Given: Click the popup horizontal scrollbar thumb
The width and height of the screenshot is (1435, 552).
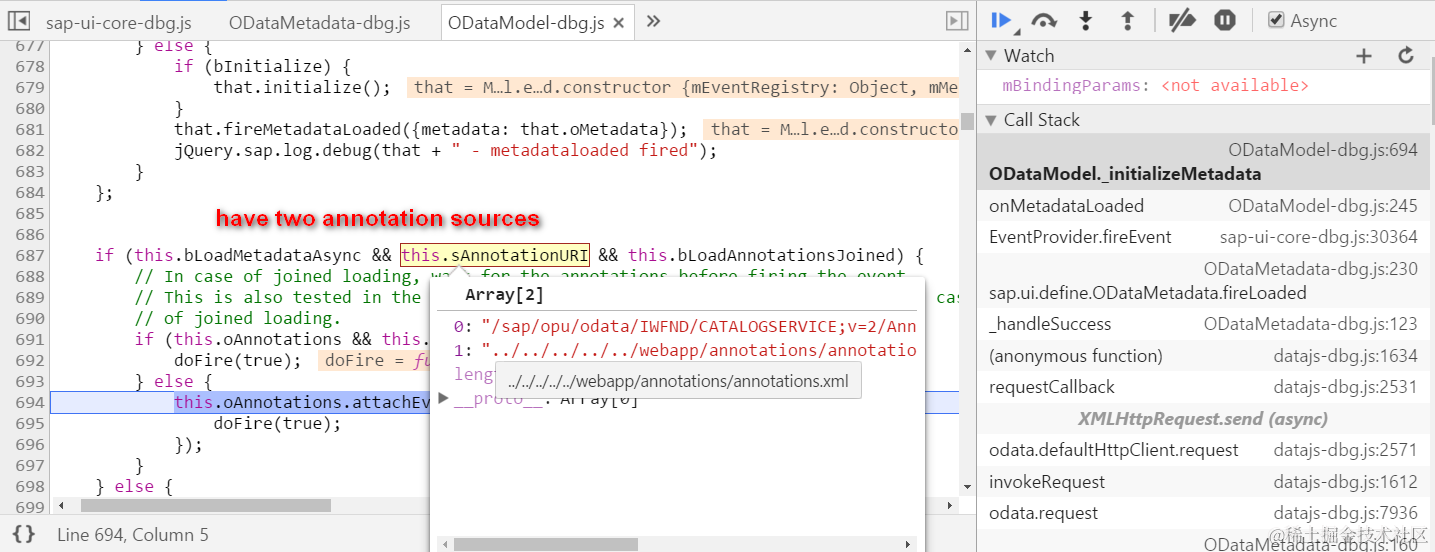Looking at the screenshot, I should (x=546, y=545).
